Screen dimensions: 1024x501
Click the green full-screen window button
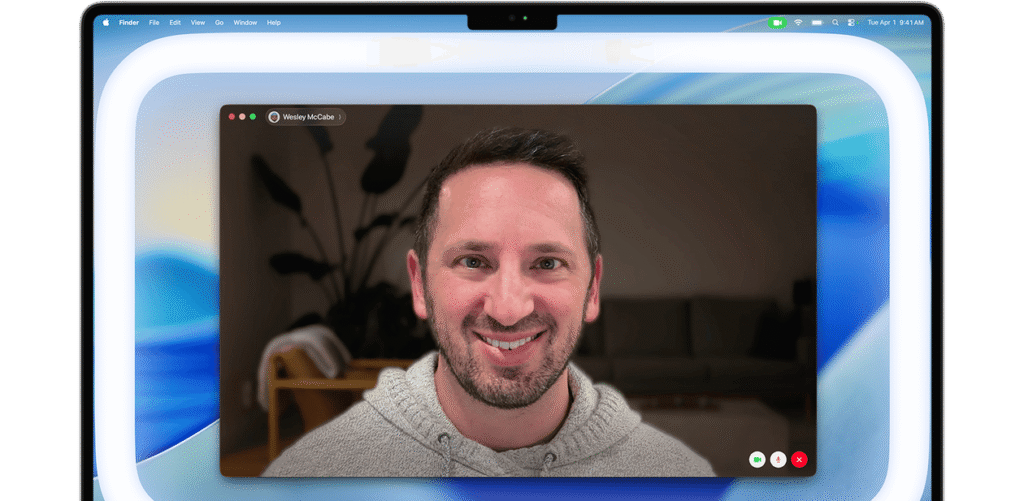coord(253,117)
